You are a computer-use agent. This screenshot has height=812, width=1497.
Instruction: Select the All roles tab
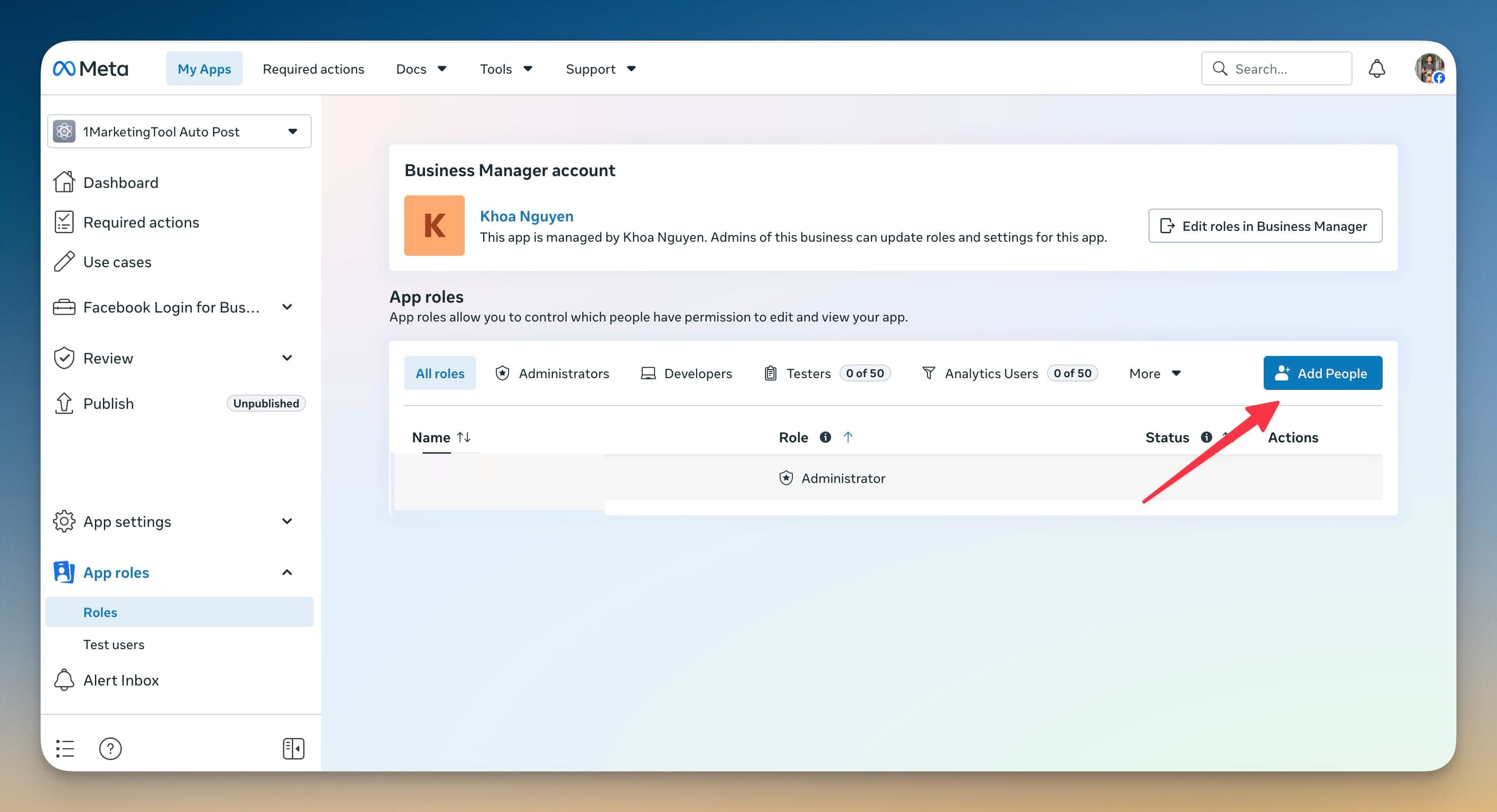pos(440,373)
